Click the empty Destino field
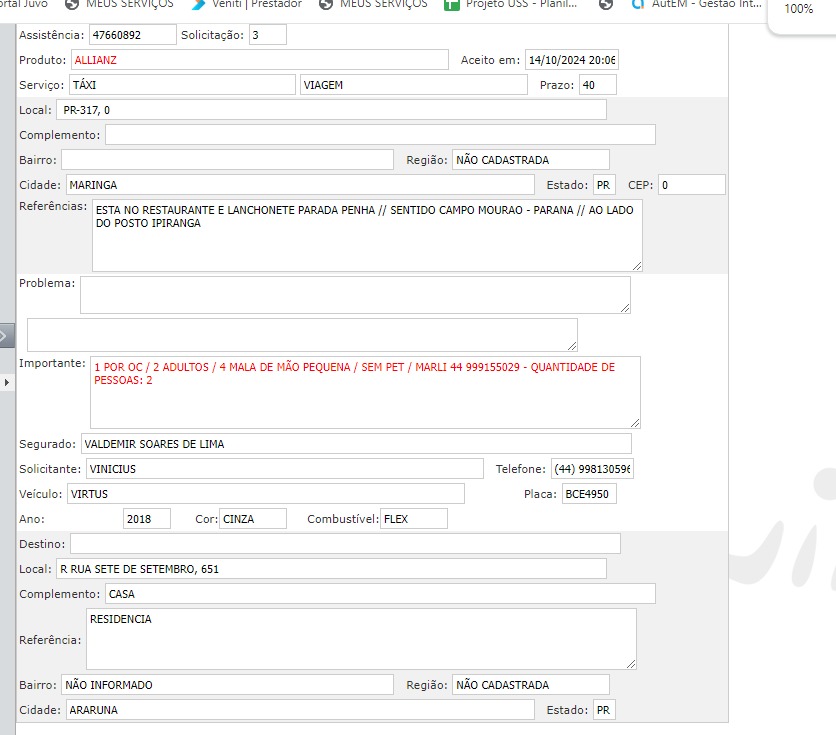The width and height of the screenshot is (836, 735). [x=345, y=544]
